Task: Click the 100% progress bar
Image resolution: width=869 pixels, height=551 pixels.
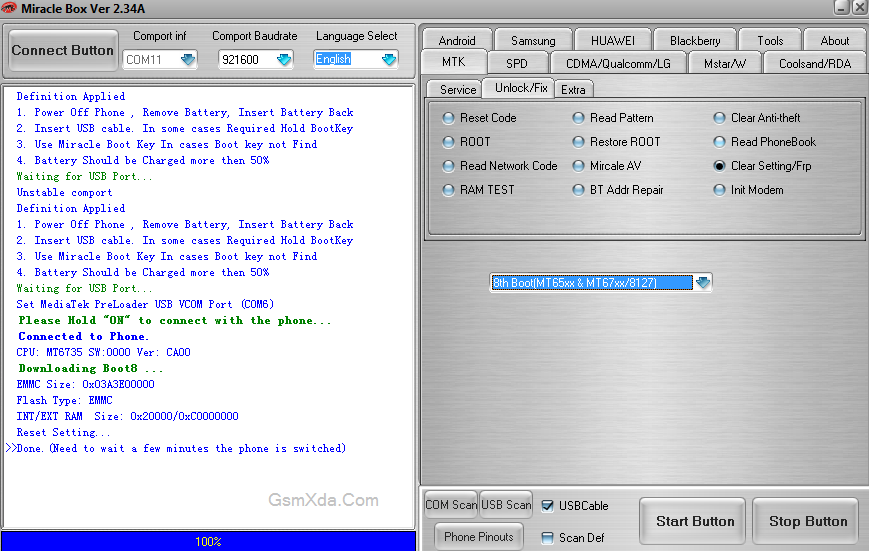Action: click(x=208, y=541)
